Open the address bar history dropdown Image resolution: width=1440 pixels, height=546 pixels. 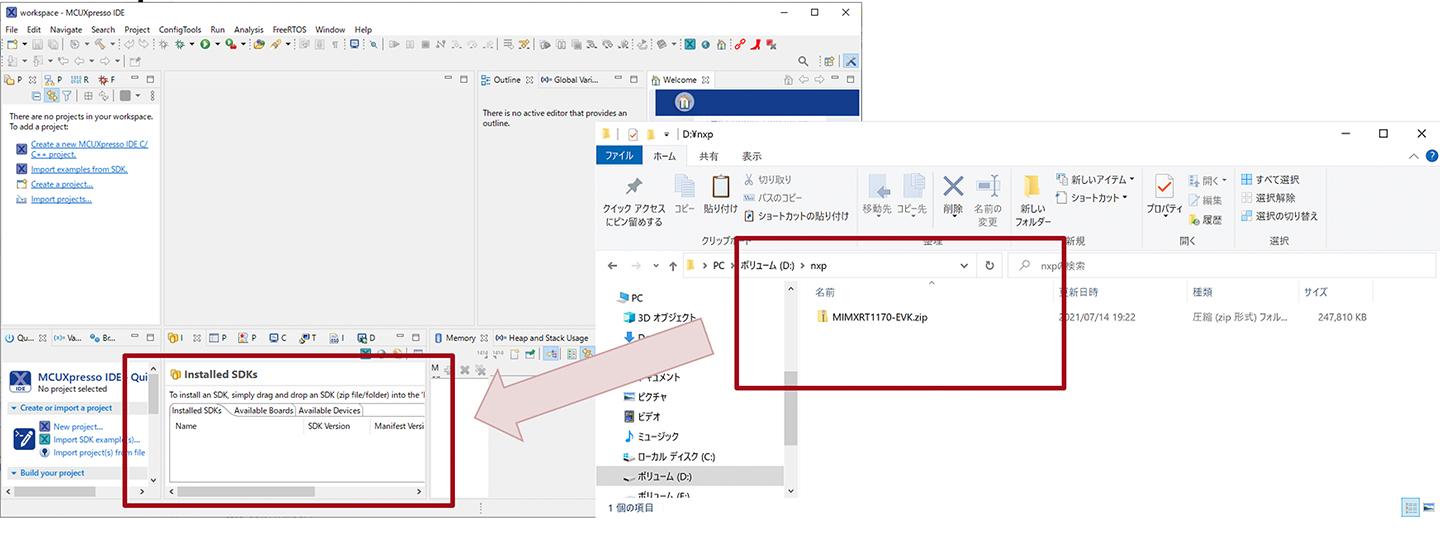pos(964,266)
